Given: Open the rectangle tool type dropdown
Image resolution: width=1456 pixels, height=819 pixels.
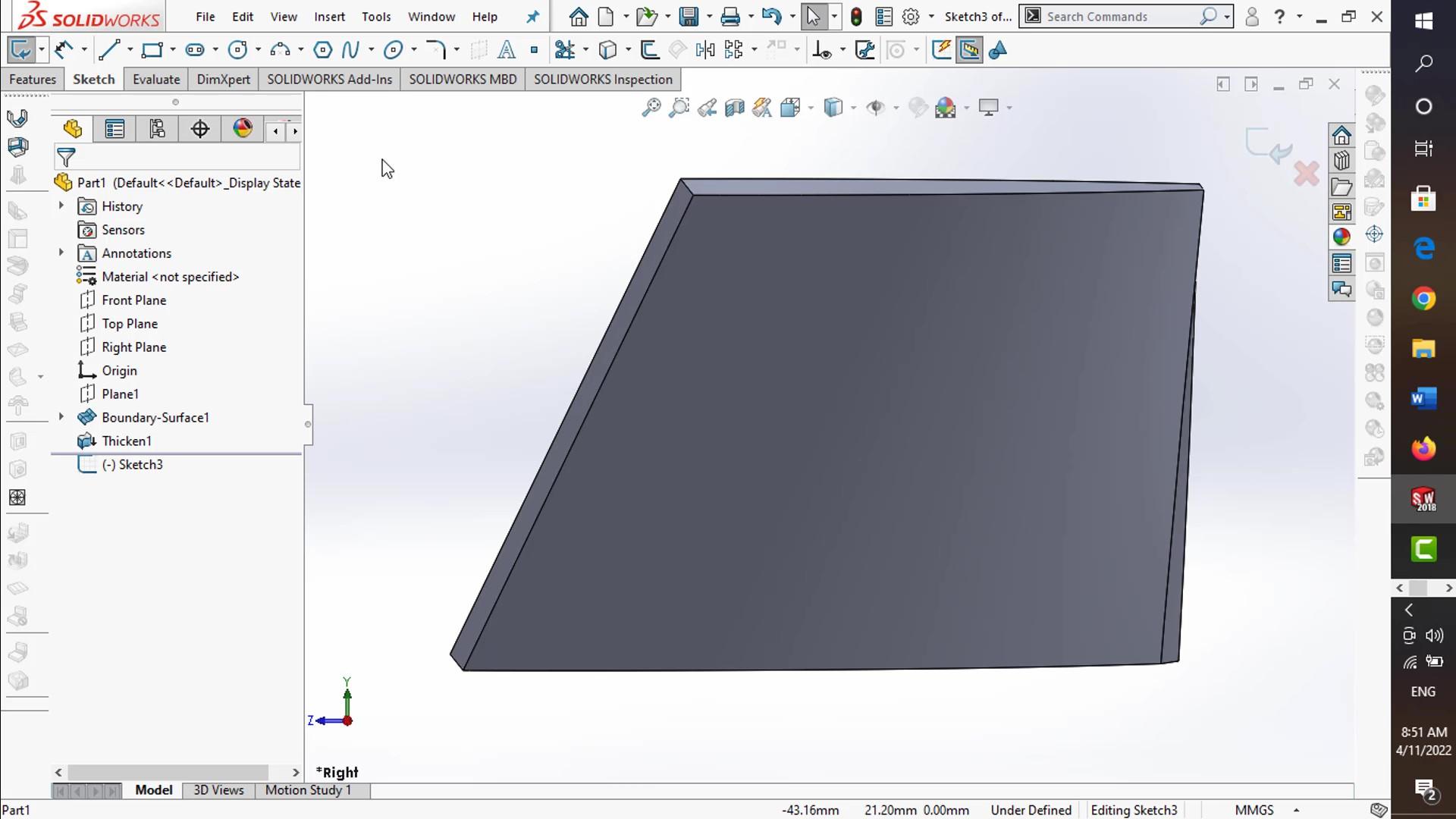Looking at the screenshot, I should [x=173, y=50].
